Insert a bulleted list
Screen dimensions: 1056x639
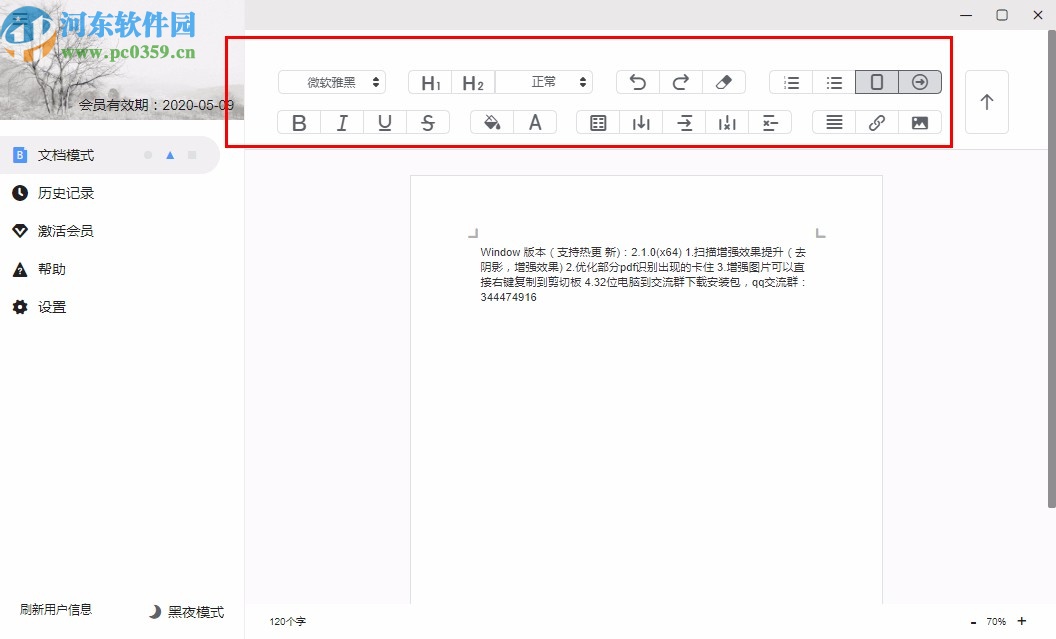pos(834,82)
